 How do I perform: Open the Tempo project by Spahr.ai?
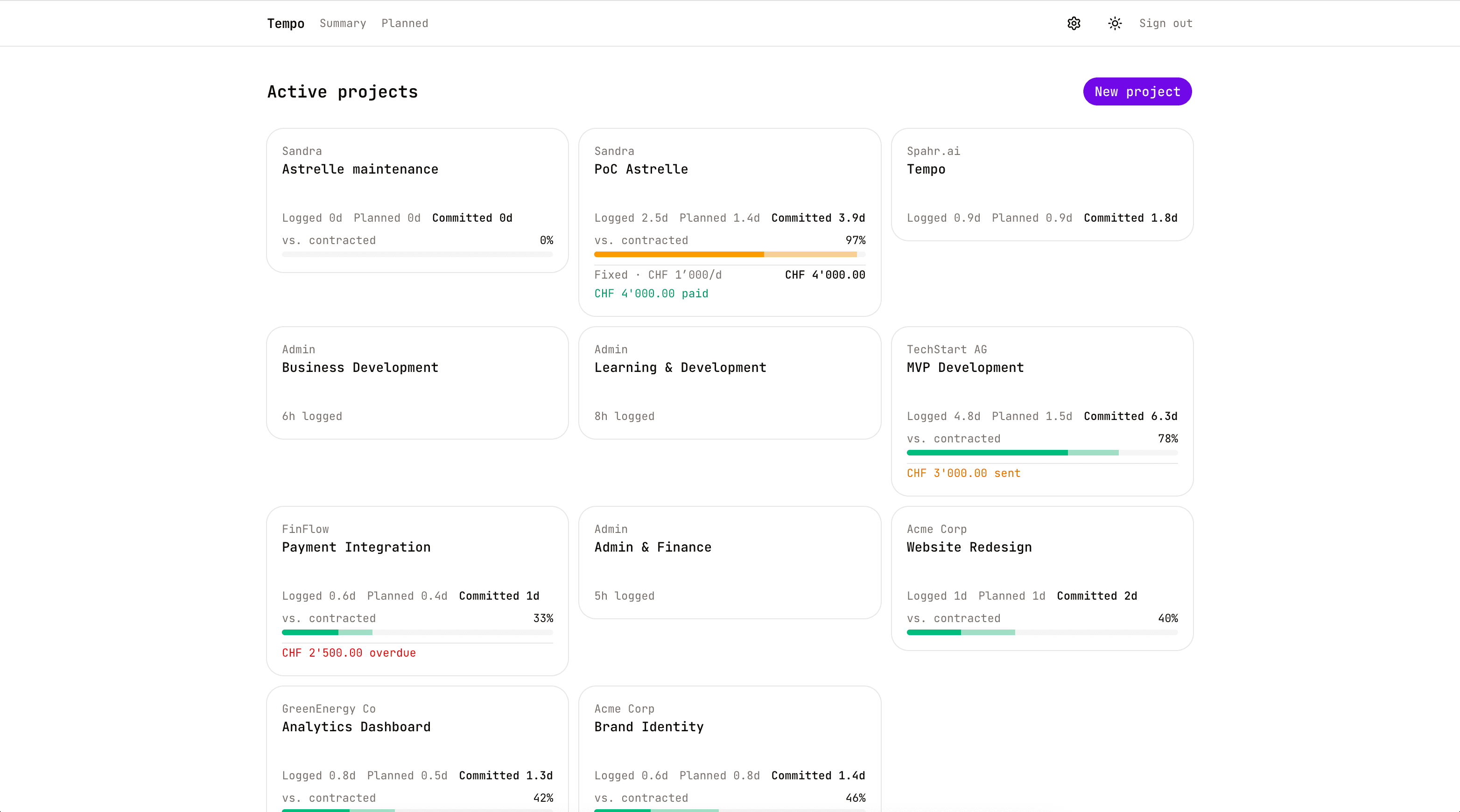pyautogui.click(x=1042, y=184)
